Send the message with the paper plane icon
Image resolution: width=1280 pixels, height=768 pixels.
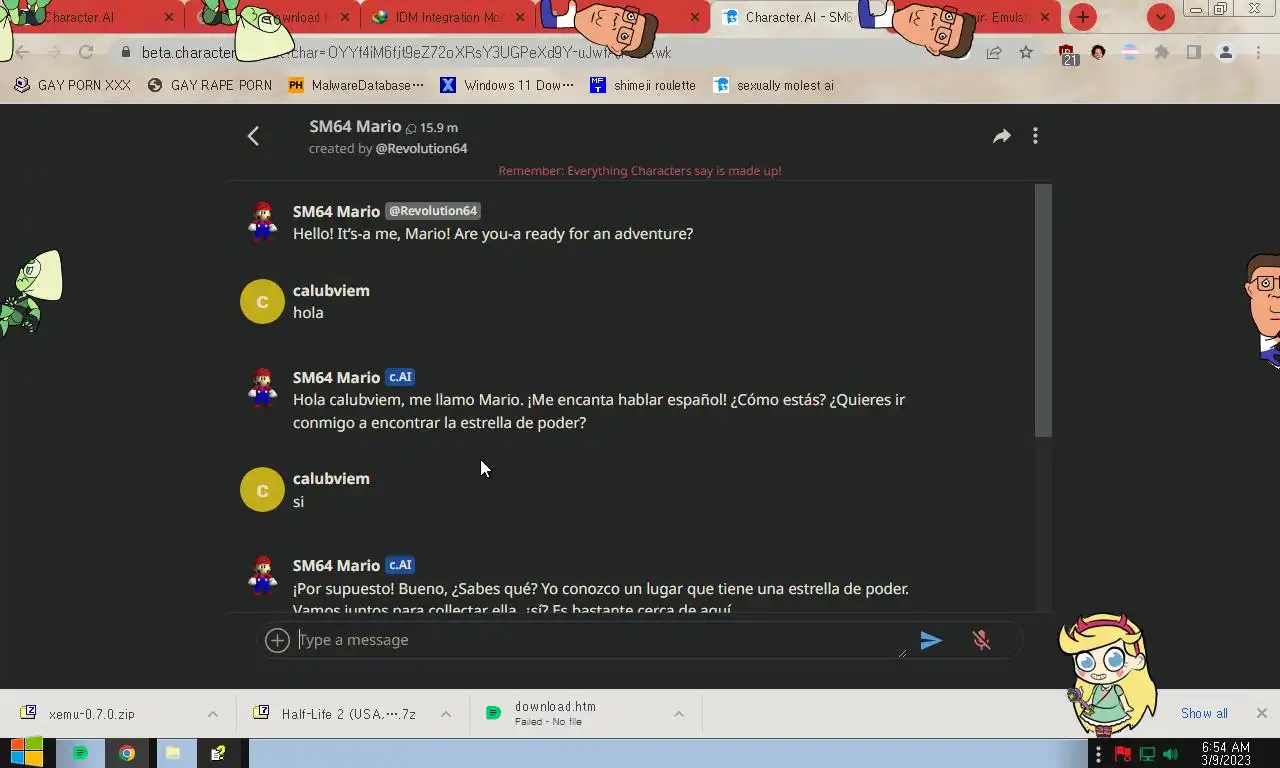pos(931,640)
